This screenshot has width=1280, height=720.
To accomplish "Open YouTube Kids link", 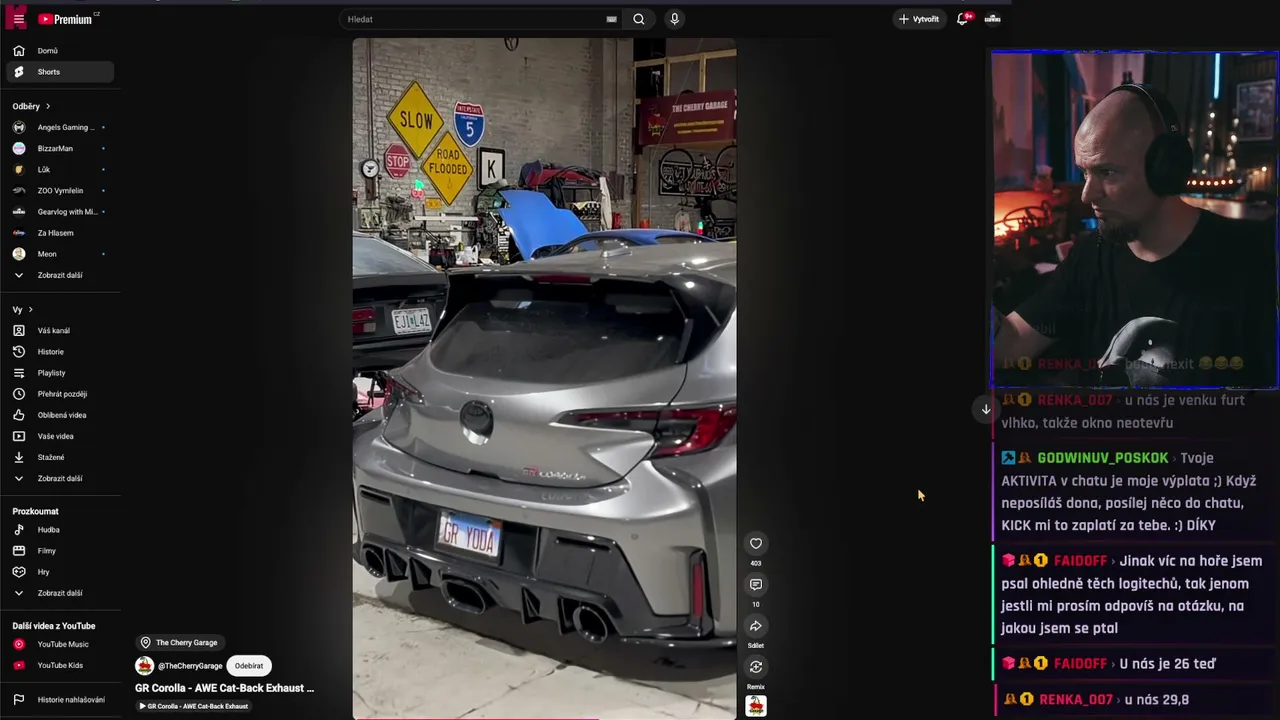I will pyautogui.click(x=60, y=665).
